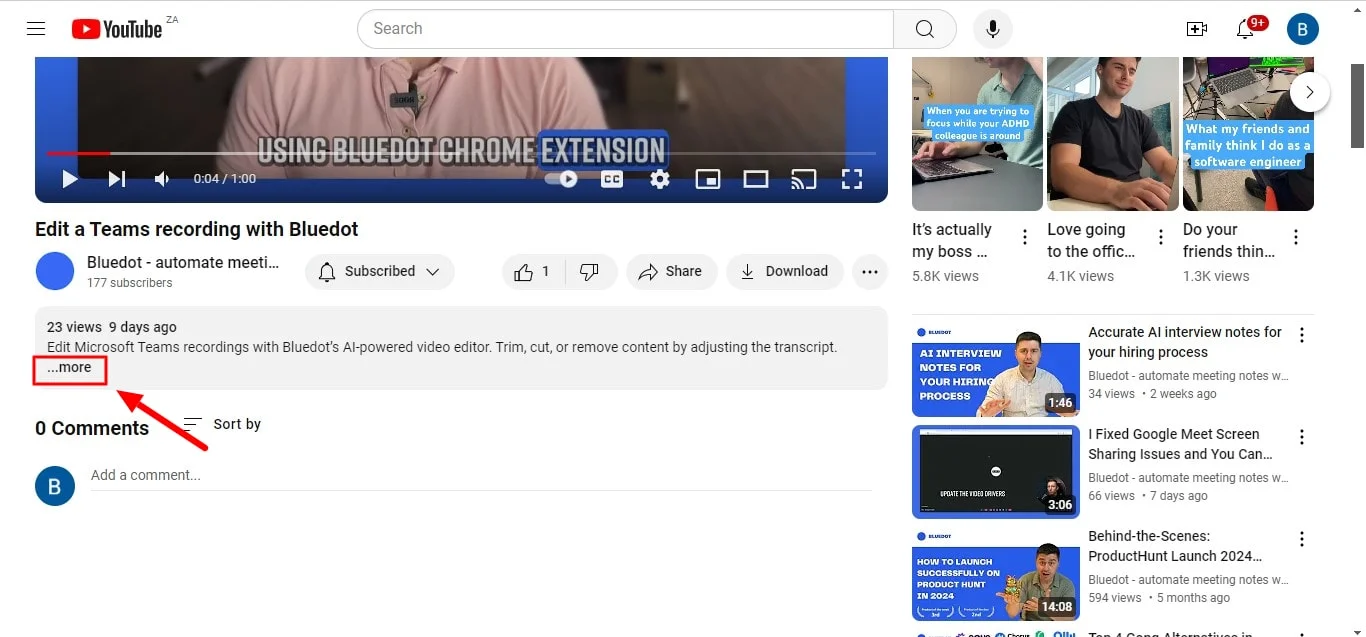
Task: Toggle the autoplay switch
Action: tap(562, 179)
